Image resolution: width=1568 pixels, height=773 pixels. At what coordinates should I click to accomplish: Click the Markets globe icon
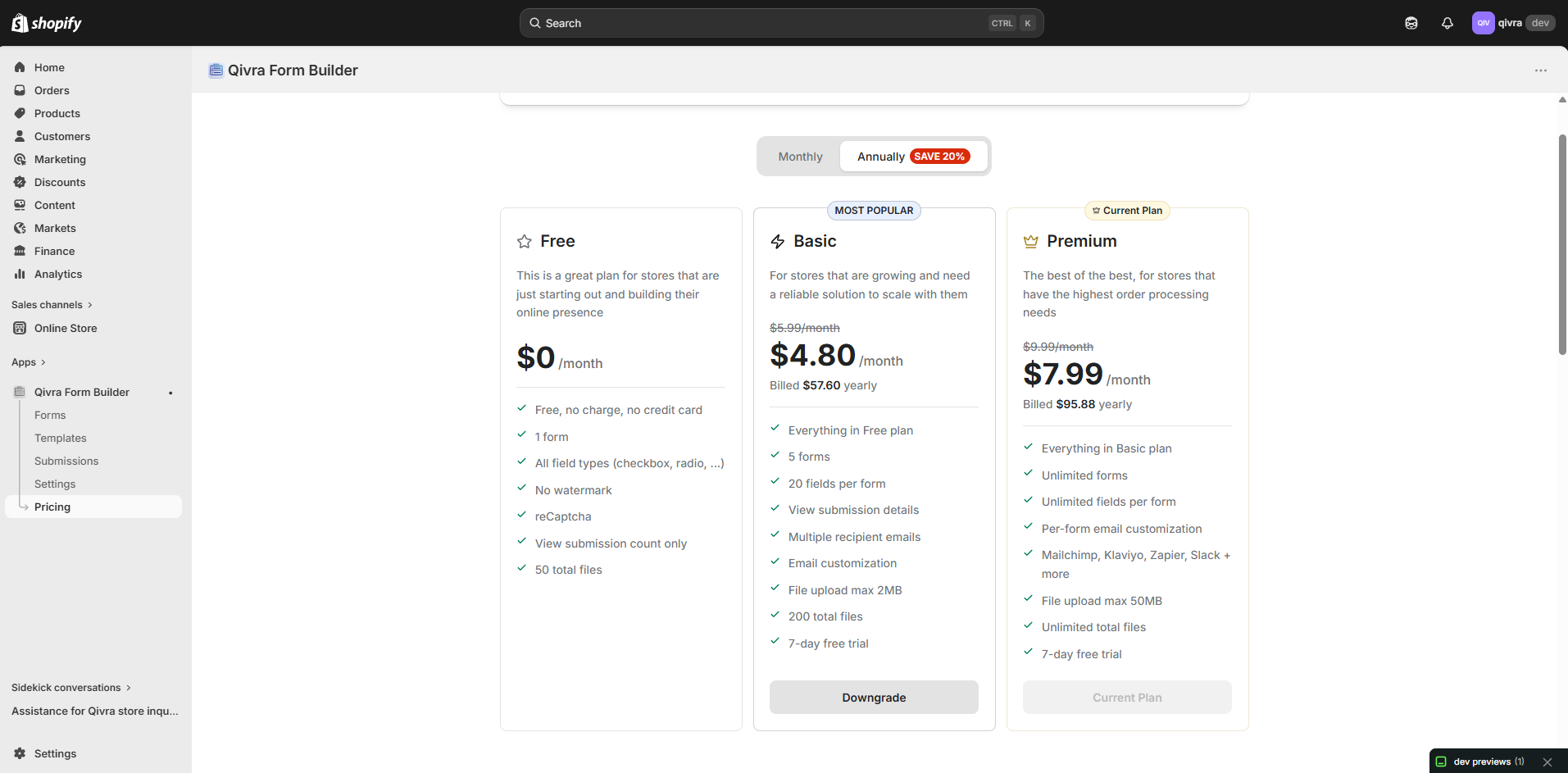click(20, 228)
